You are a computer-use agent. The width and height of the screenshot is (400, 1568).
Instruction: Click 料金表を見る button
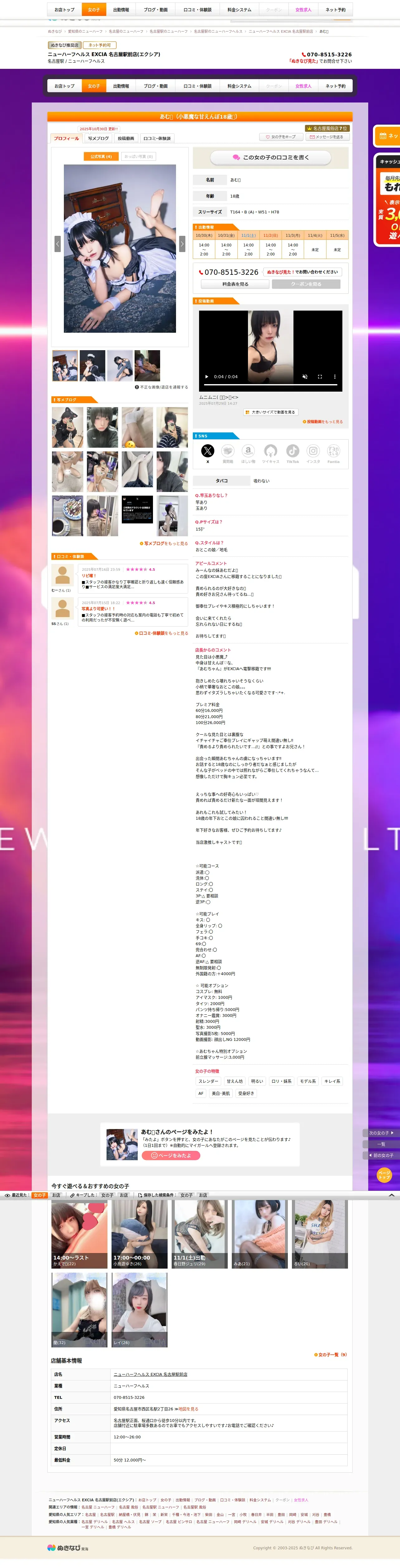point(235,284)
